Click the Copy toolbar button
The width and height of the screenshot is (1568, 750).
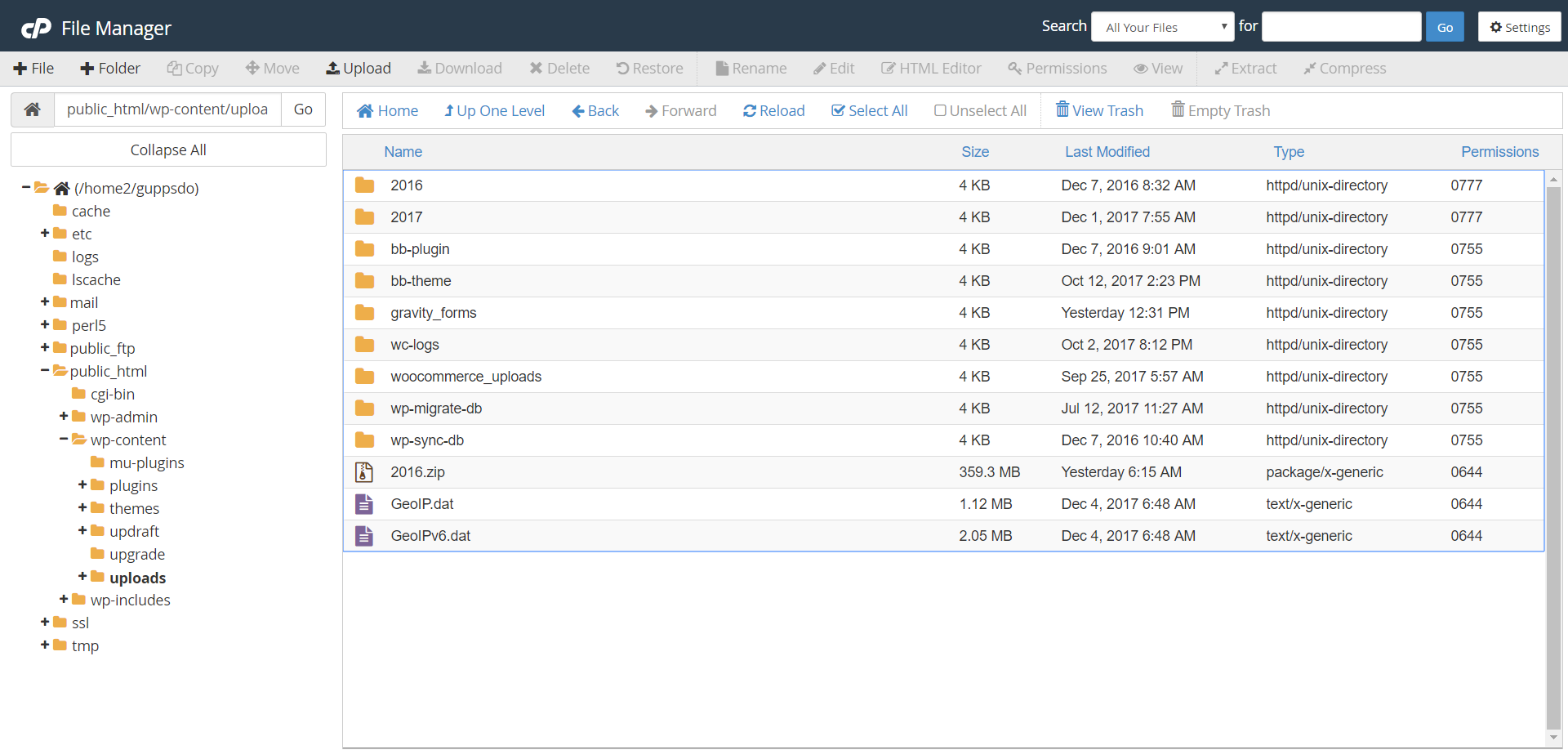193,69
